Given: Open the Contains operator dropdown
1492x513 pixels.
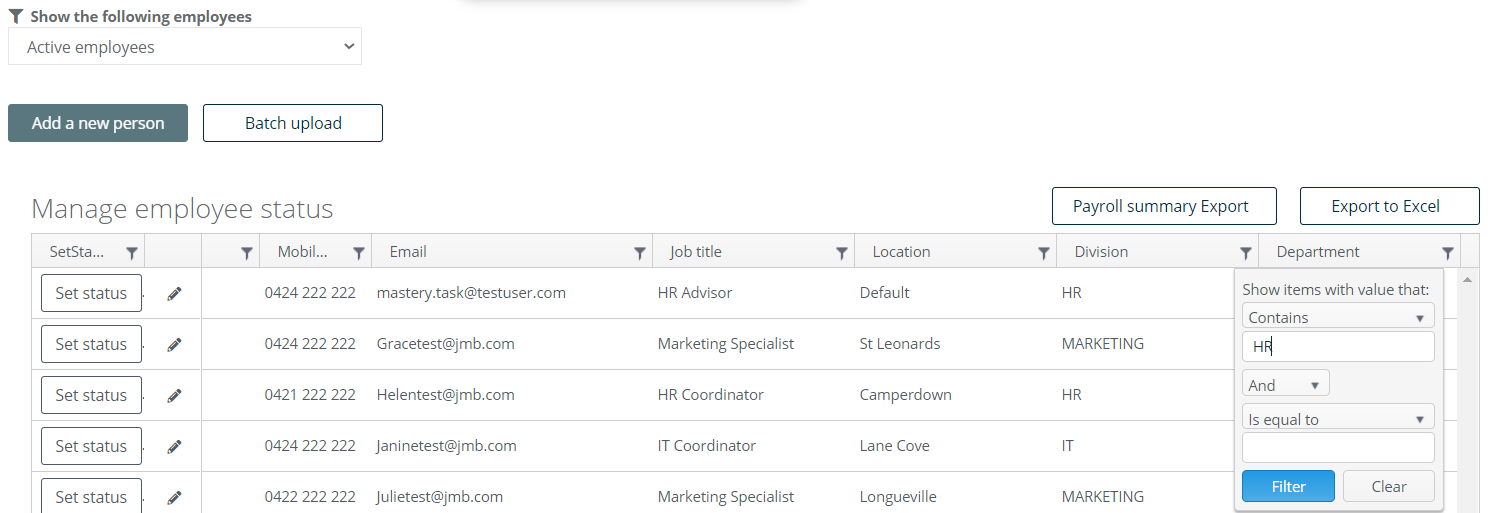Looking at the screenshot, I should (x=1338, y=317).
